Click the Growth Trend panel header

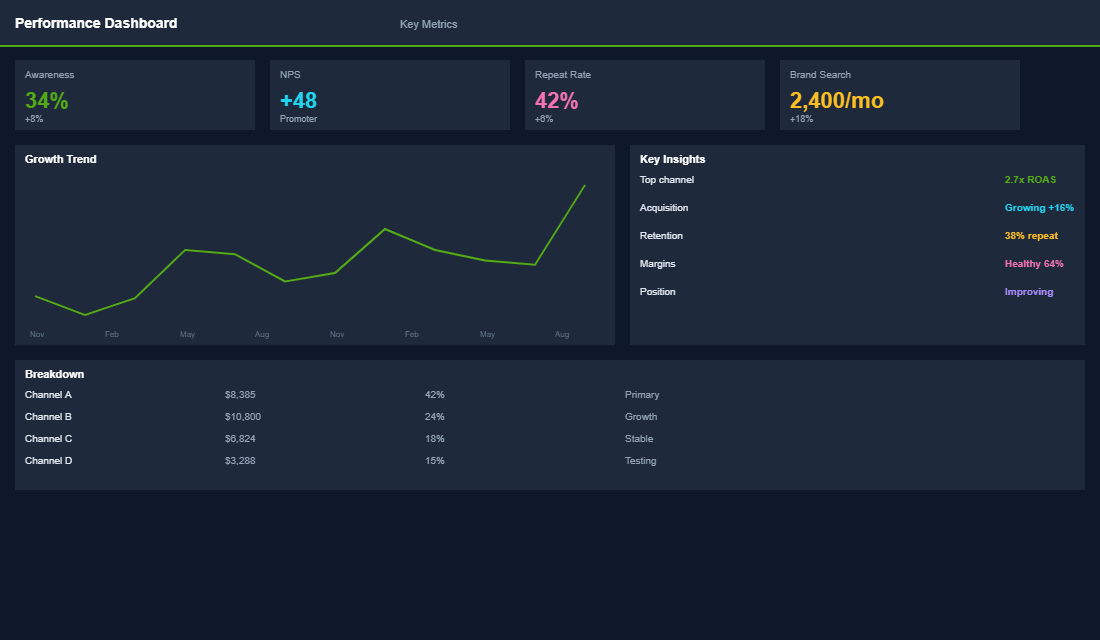[x=62, y=158]
